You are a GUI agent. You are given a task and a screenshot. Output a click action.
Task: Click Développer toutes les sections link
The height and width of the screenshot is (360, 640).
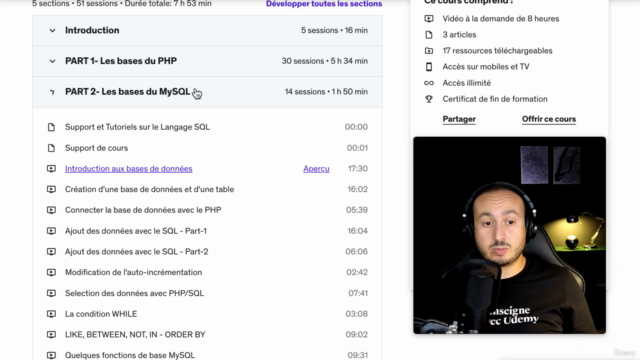click(324, 4)
